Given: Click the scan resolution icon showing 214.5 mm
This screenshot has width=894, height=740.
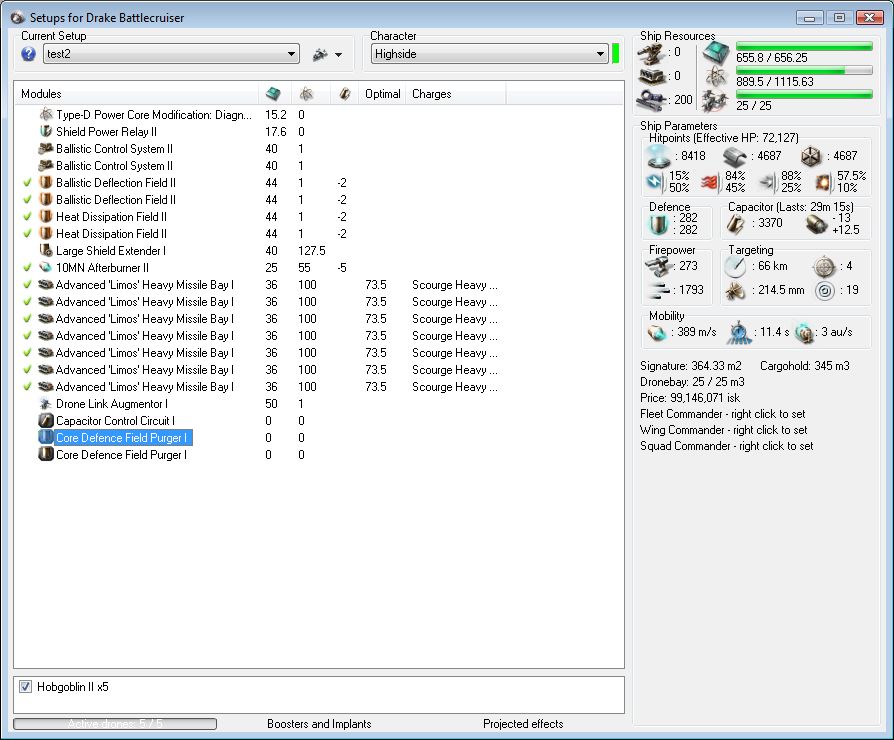Looking at the screenshot, I should 735,290.
